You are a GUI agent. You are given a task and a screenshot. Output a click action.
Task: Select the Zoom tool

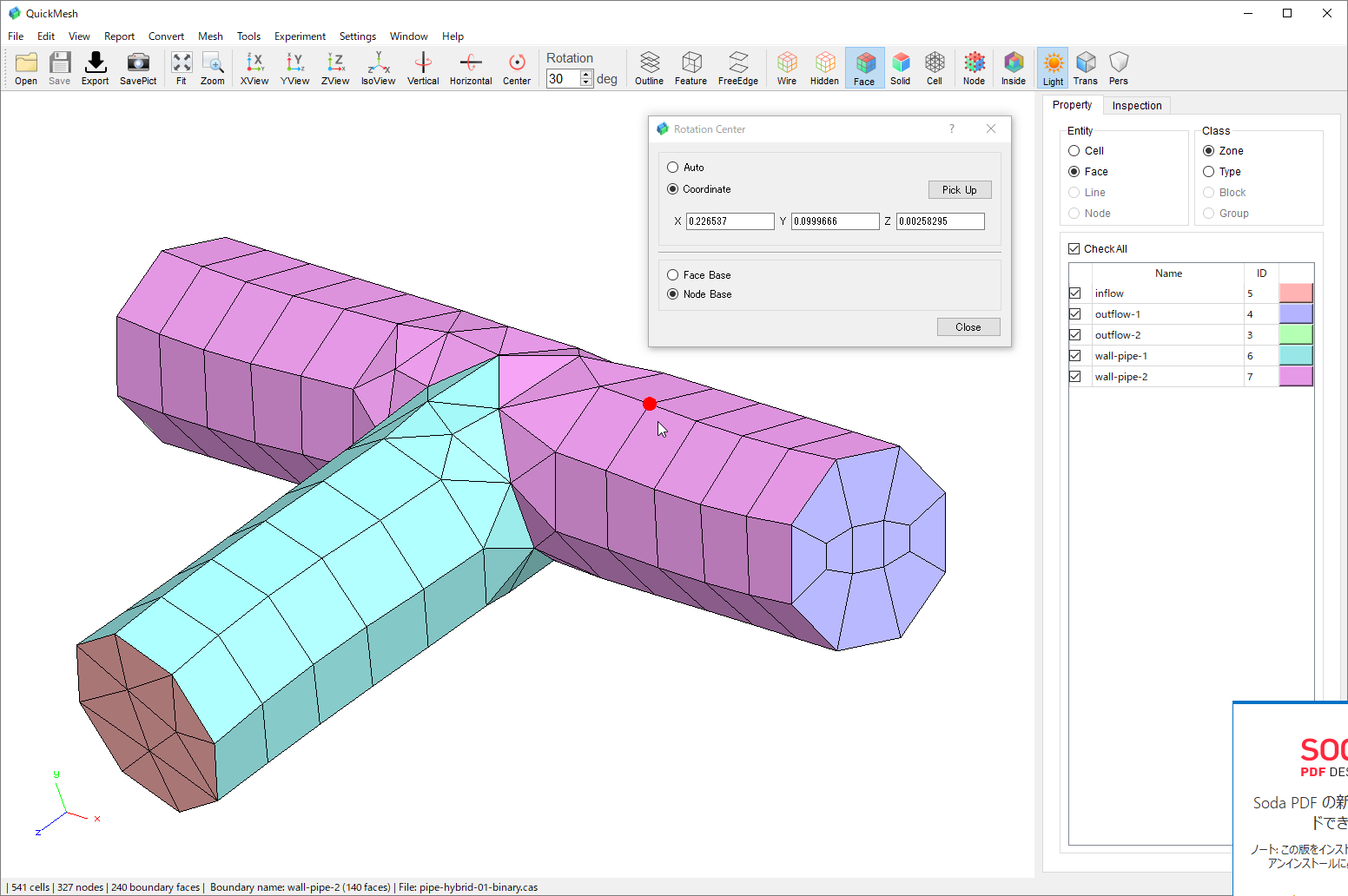click(213, 68)
